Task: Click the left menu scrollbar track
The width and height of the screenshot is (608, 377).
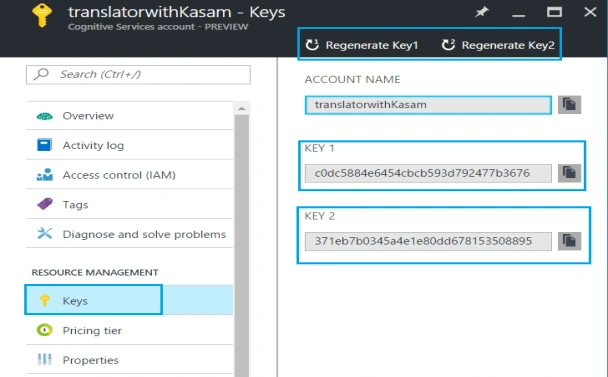Action: click(x=242, y=246)
